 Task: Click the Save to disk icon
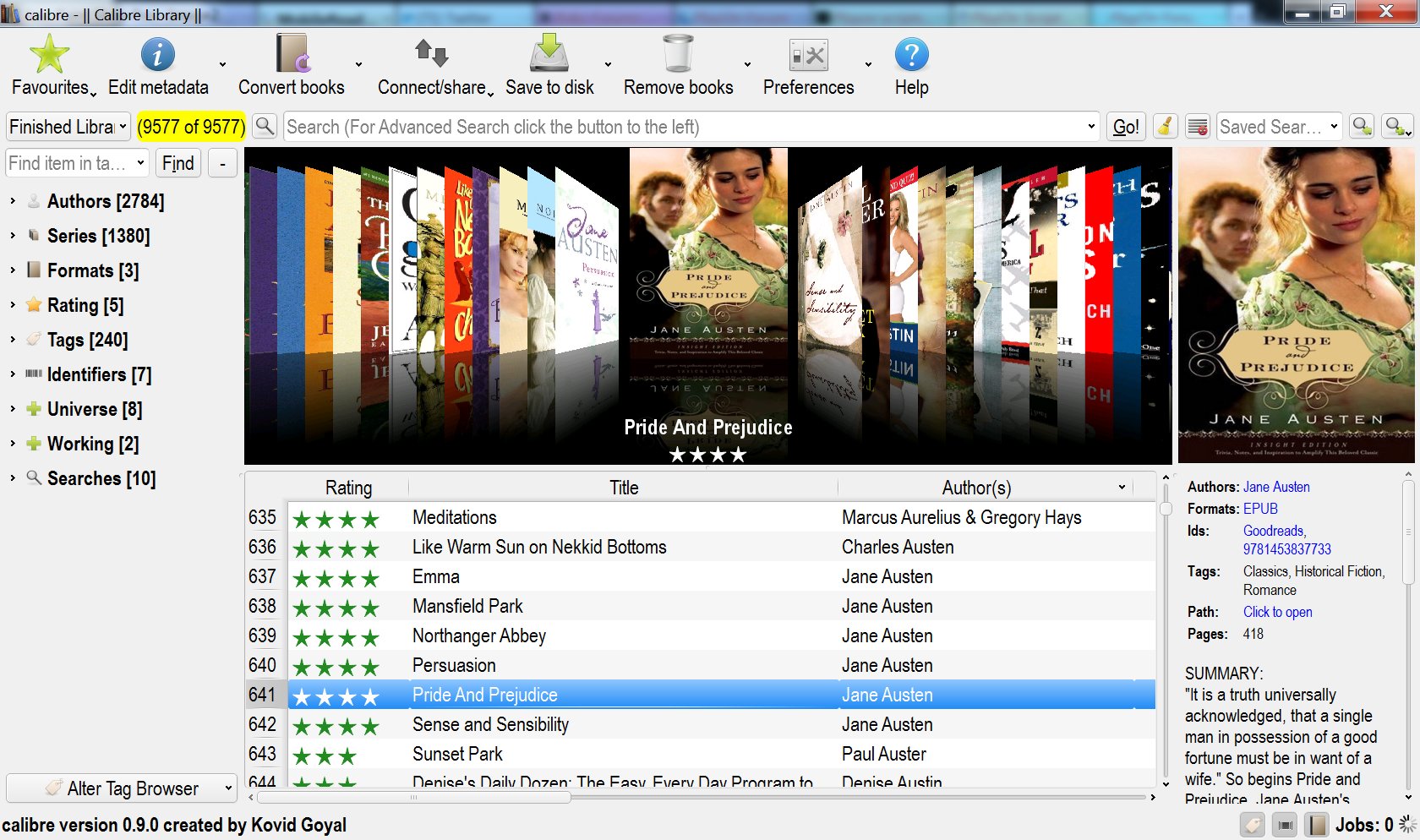coord(549,53)
